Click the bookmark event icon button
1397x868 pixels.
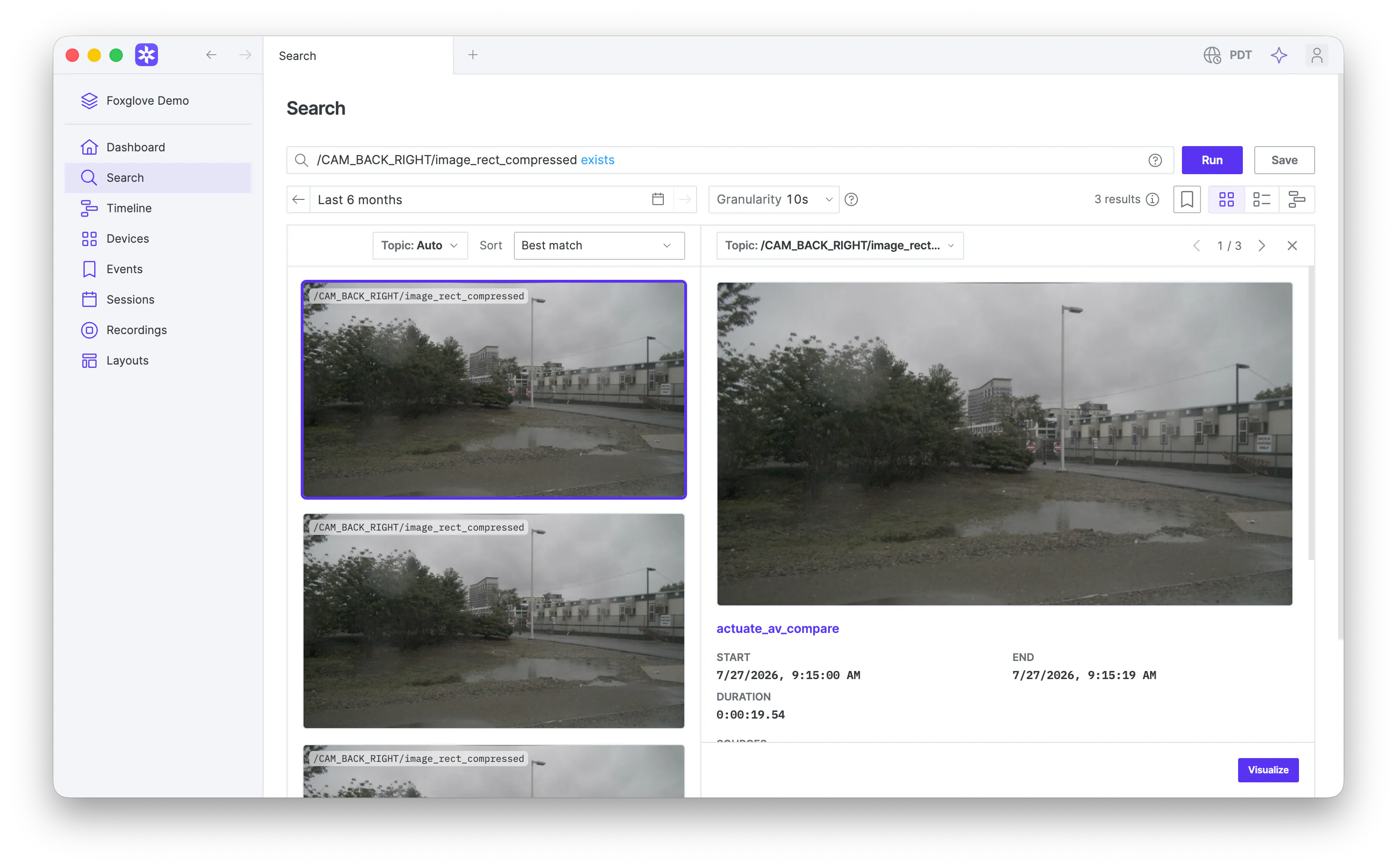[1186, 199]
